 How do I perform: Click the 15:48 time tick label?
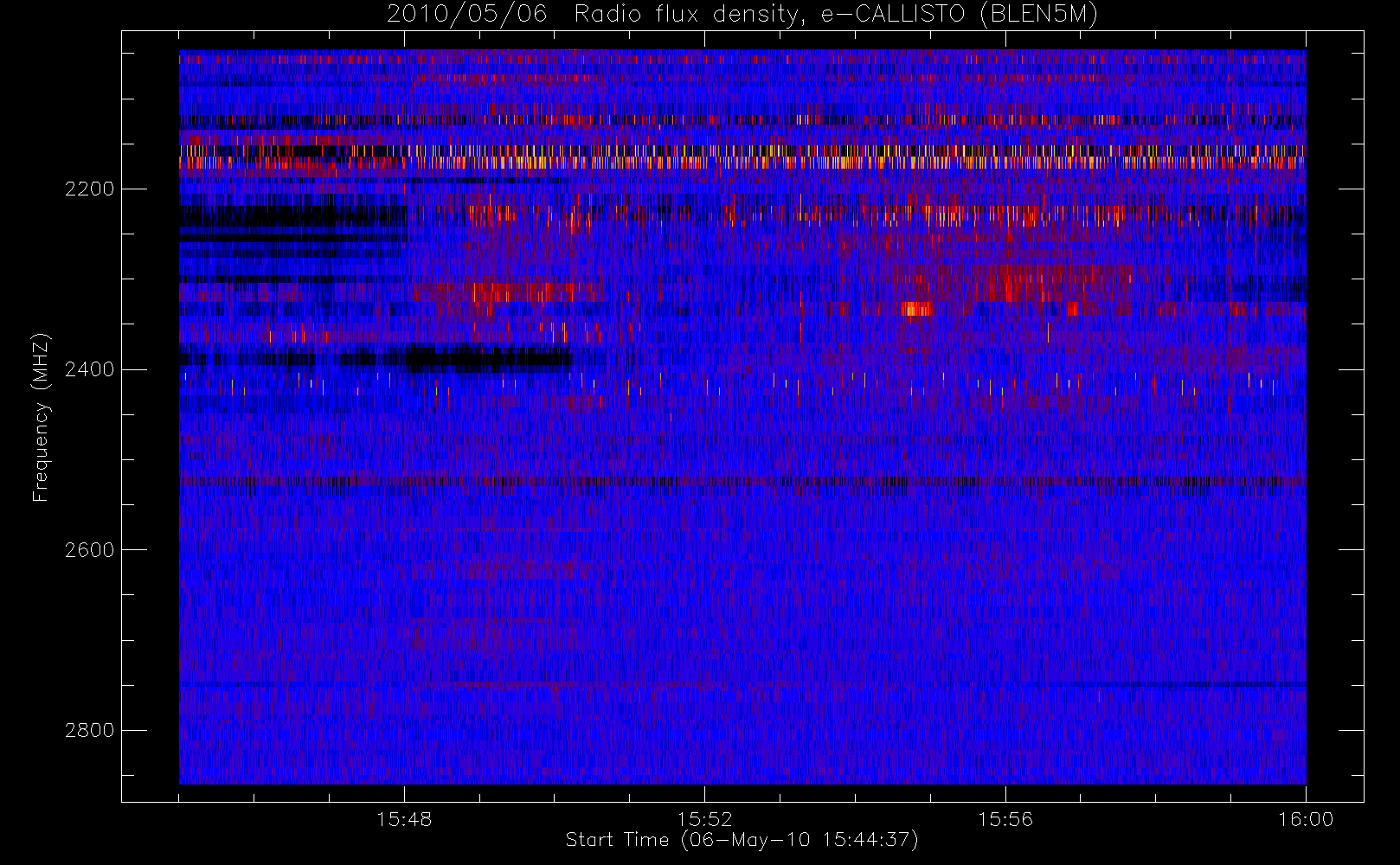(x=404, y=819)
